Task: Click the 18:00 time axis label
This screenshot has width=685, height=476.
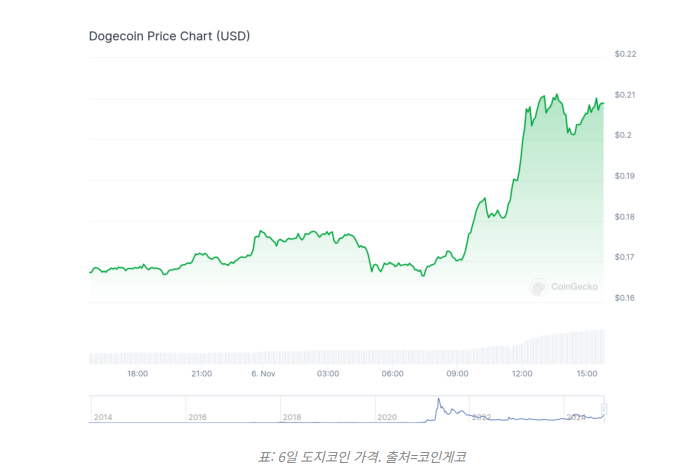Action: (x=138, y=374)
